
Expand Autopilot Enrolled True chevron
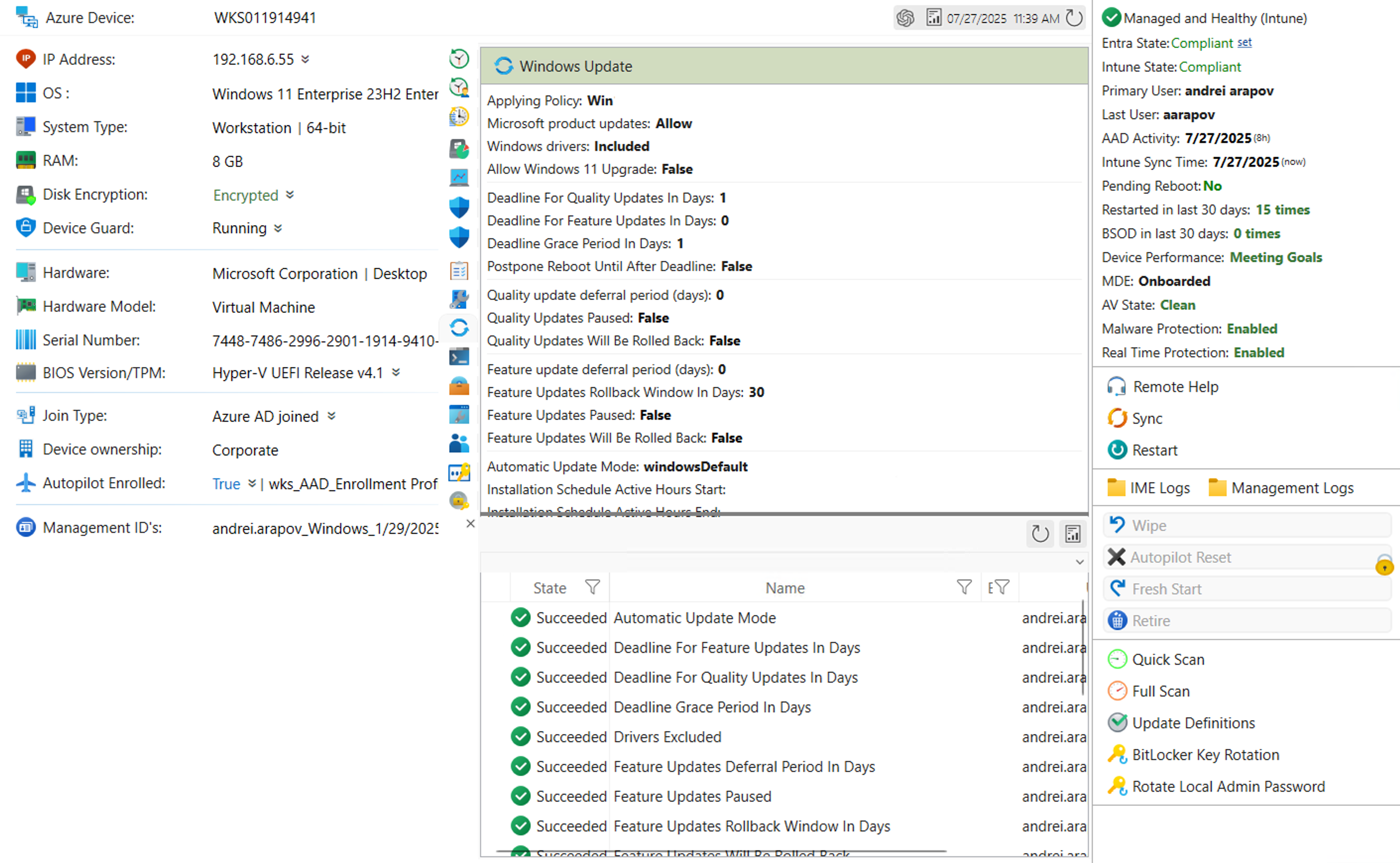[252, 483]
